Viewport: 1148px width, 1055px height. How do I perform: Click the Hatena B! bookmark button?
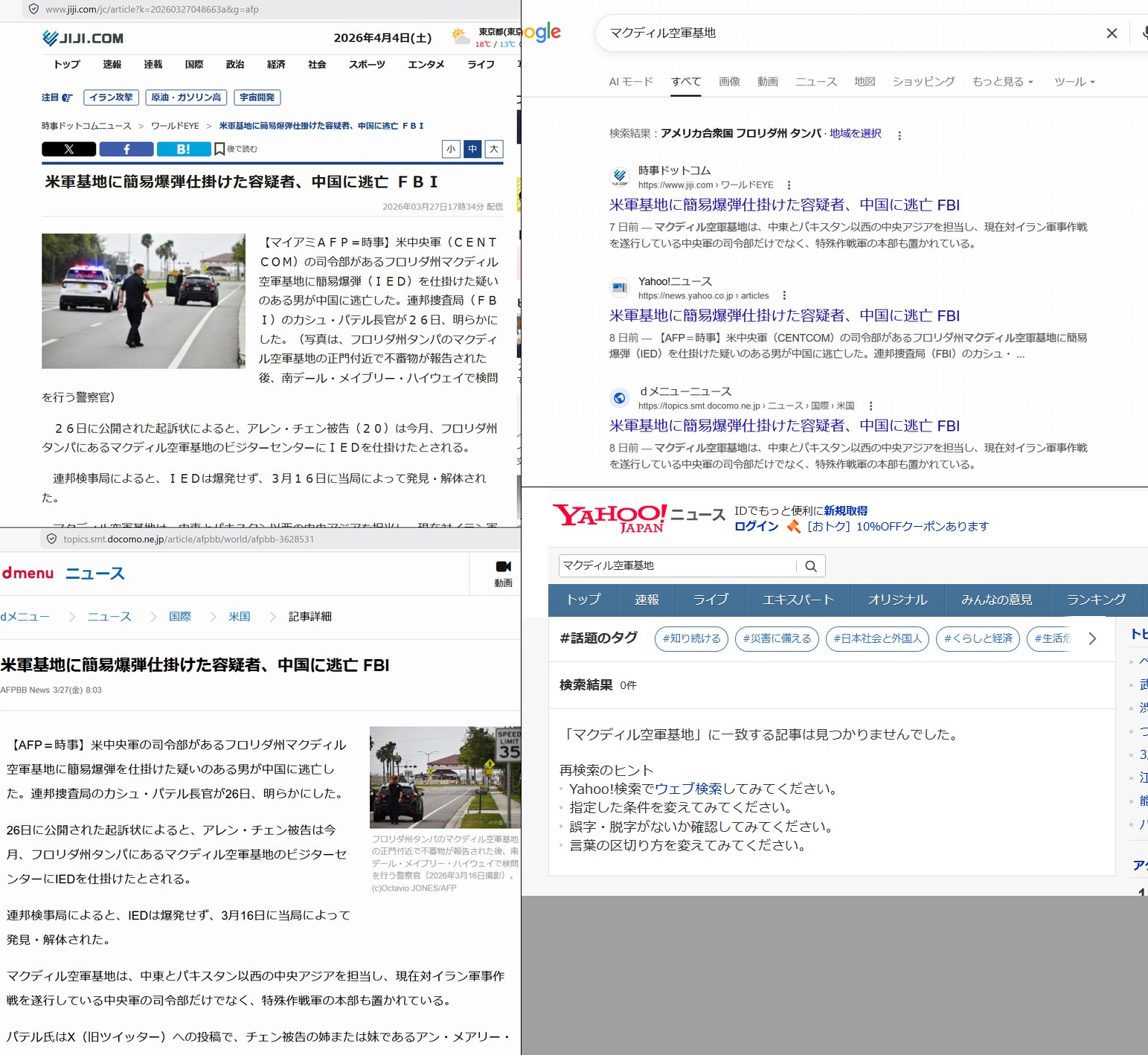183,150
